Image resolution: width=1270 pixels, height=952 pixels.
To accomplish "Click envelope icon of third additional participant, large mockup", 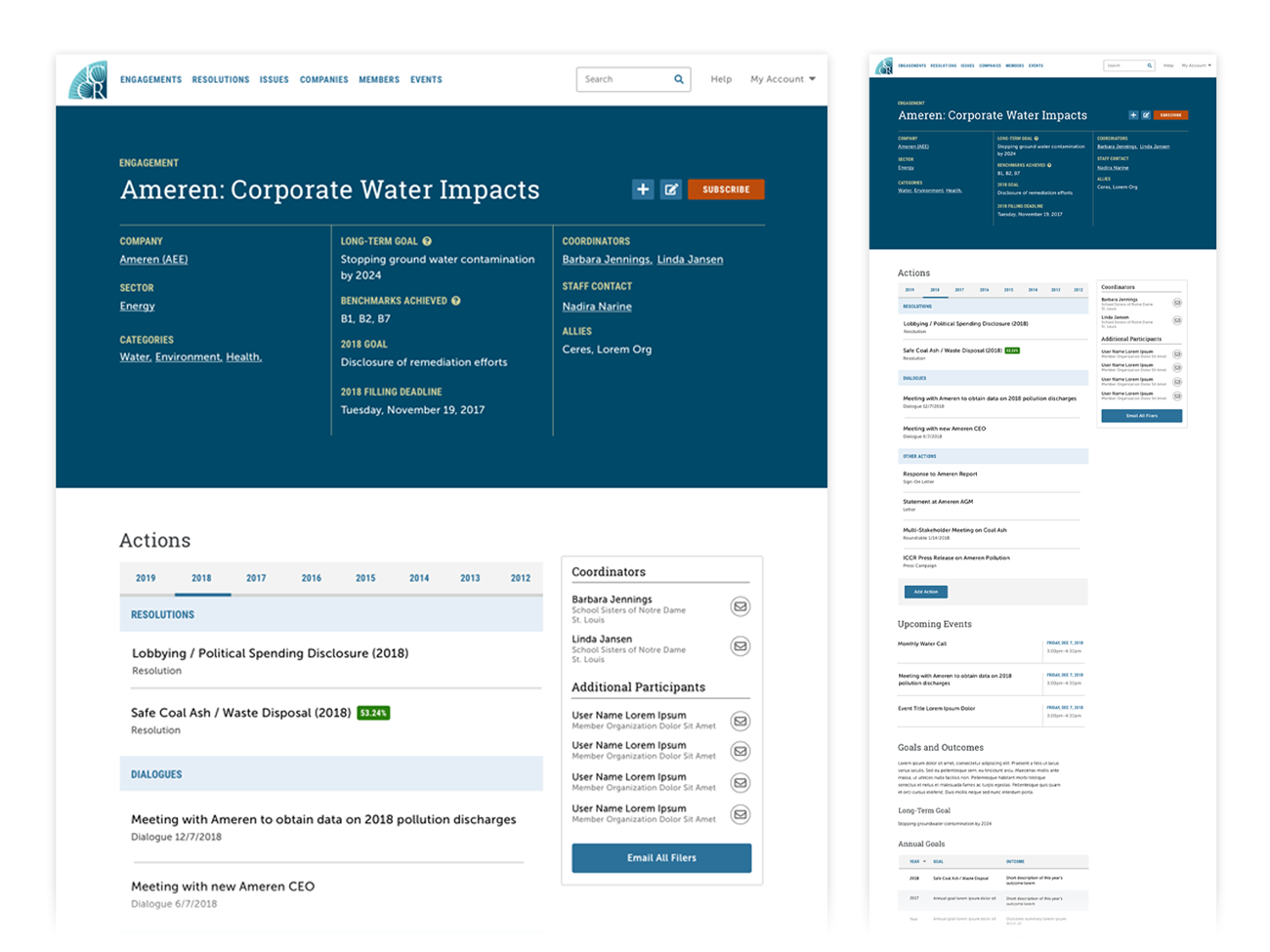I will tap(741, 783).
